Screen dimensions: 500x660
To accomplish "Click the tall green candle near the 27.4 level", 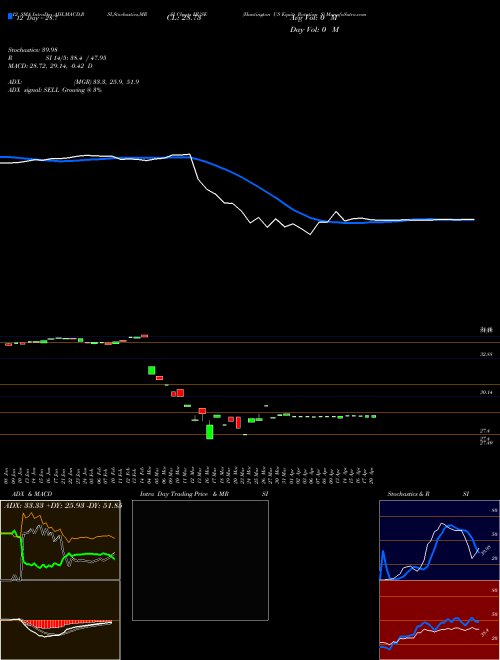I will 210,432.
